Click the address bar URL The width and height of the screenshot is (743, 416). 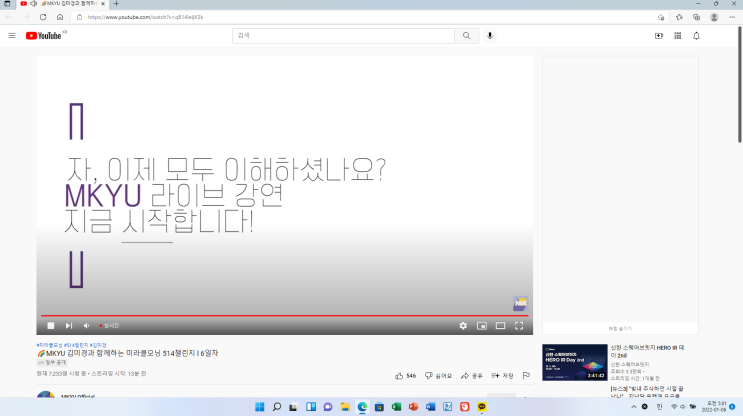tap(145, 17)
